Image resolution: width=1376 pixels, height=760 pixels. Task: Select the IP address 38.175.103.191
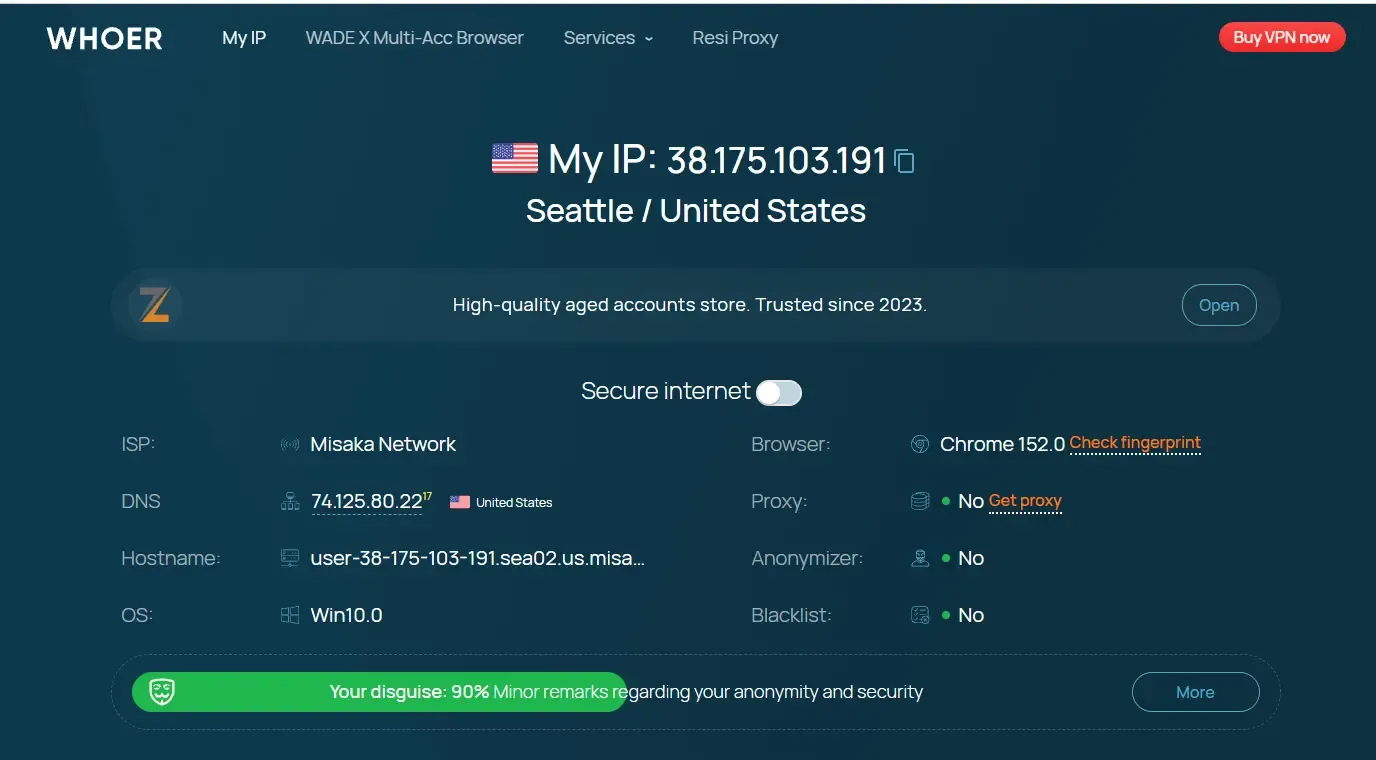point(777,160)
